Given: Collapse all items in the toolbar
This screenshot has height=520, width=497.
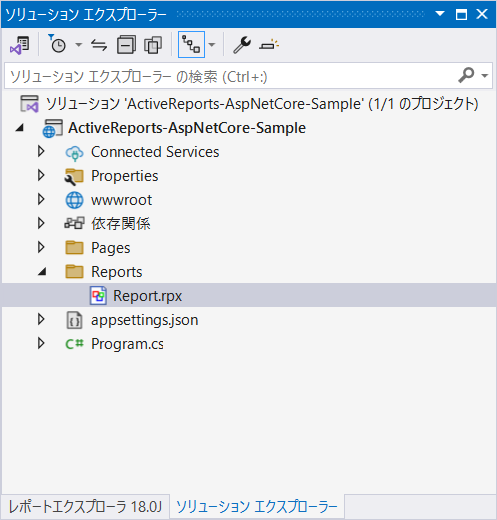Looking at the screenshot, I should click(126, 45).
